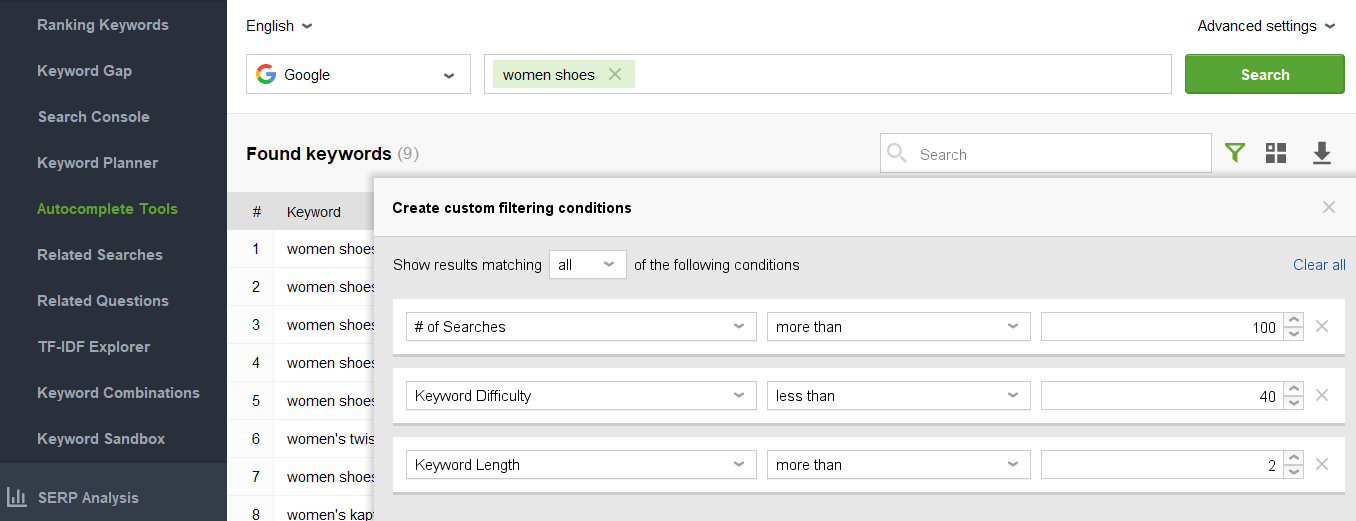The height and width of the screenshot is (521, 1356).
Task: Expand Advanced settings
Action: pyautogui.click(x=1266, y=26)
